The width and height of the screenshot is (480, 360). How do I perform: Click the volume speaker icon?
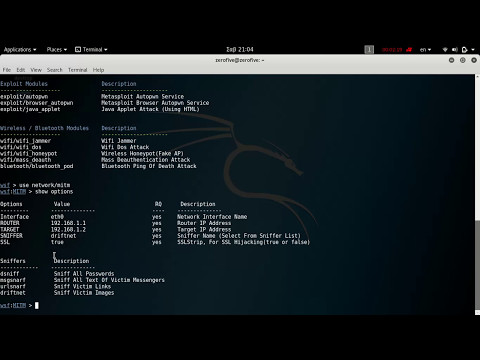[x=455, y=50]
